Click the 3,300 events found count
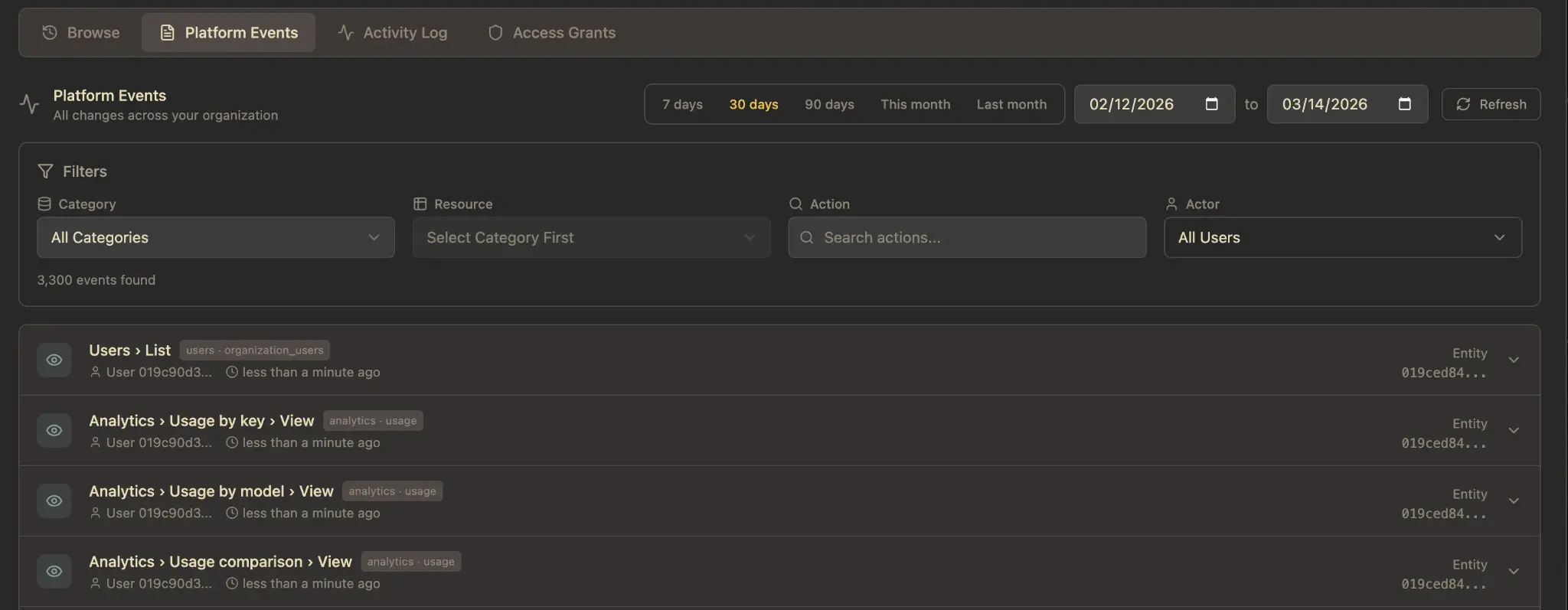The width and height of the screenshot is (1568, 610). [96, 280]
